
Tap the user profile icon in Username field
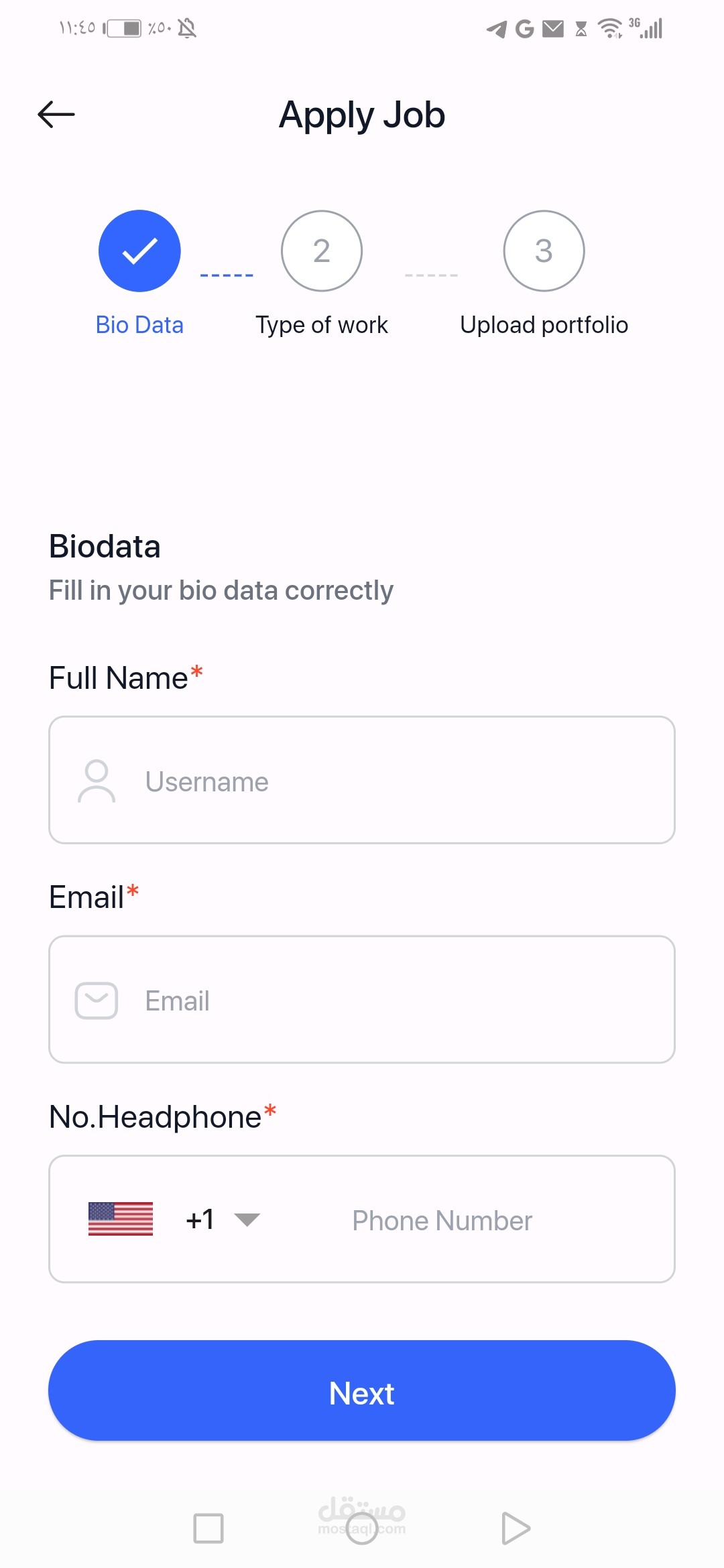97,781
